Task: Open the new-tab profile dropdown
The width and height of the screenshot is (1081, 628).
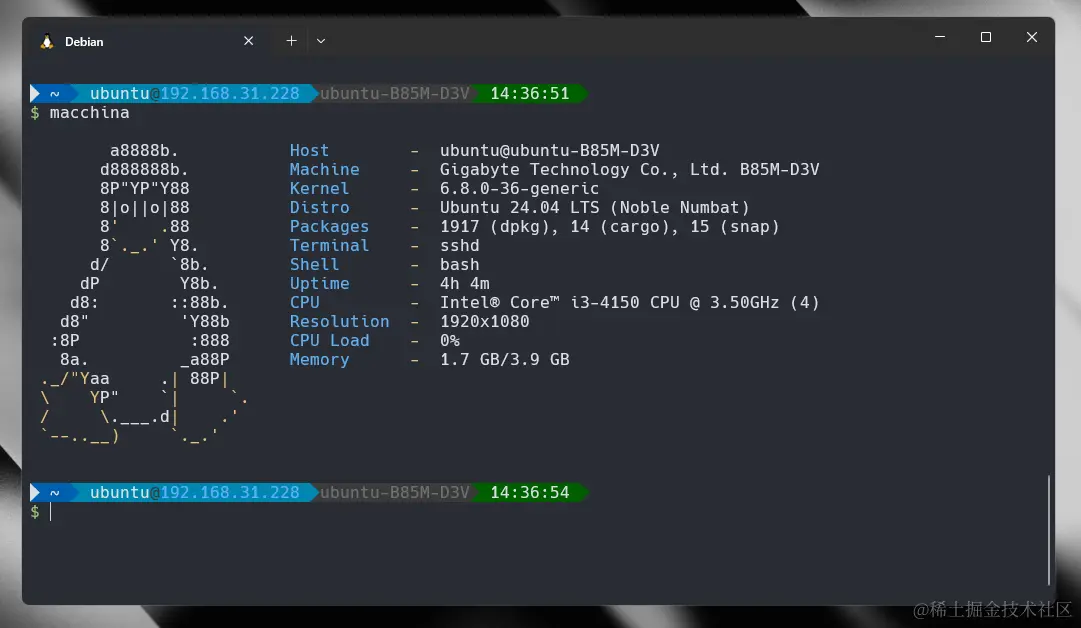Action: 321,41
